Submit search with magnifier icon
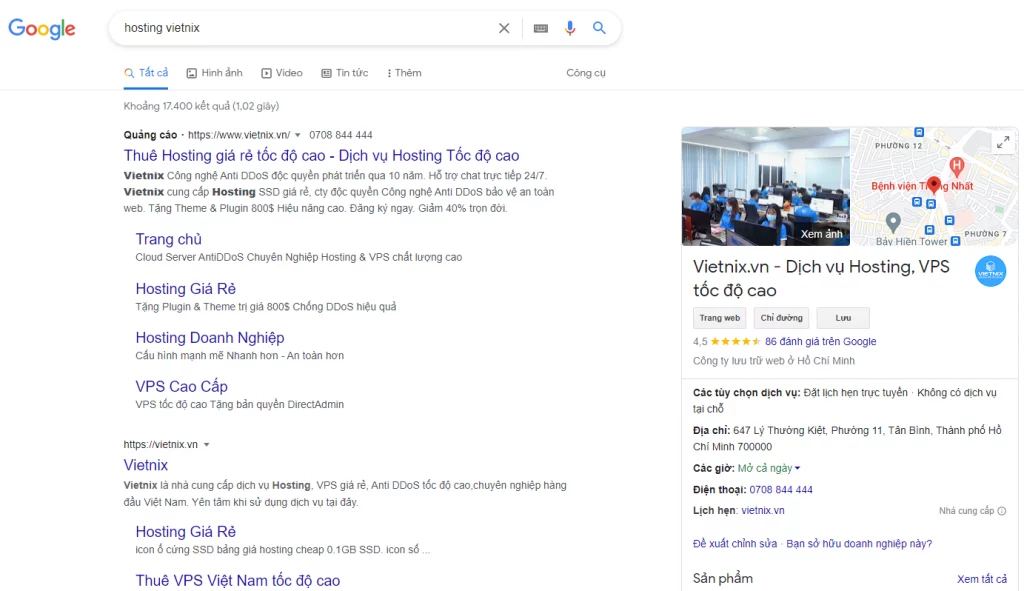The image size is (1024, 591). (599, 28)
